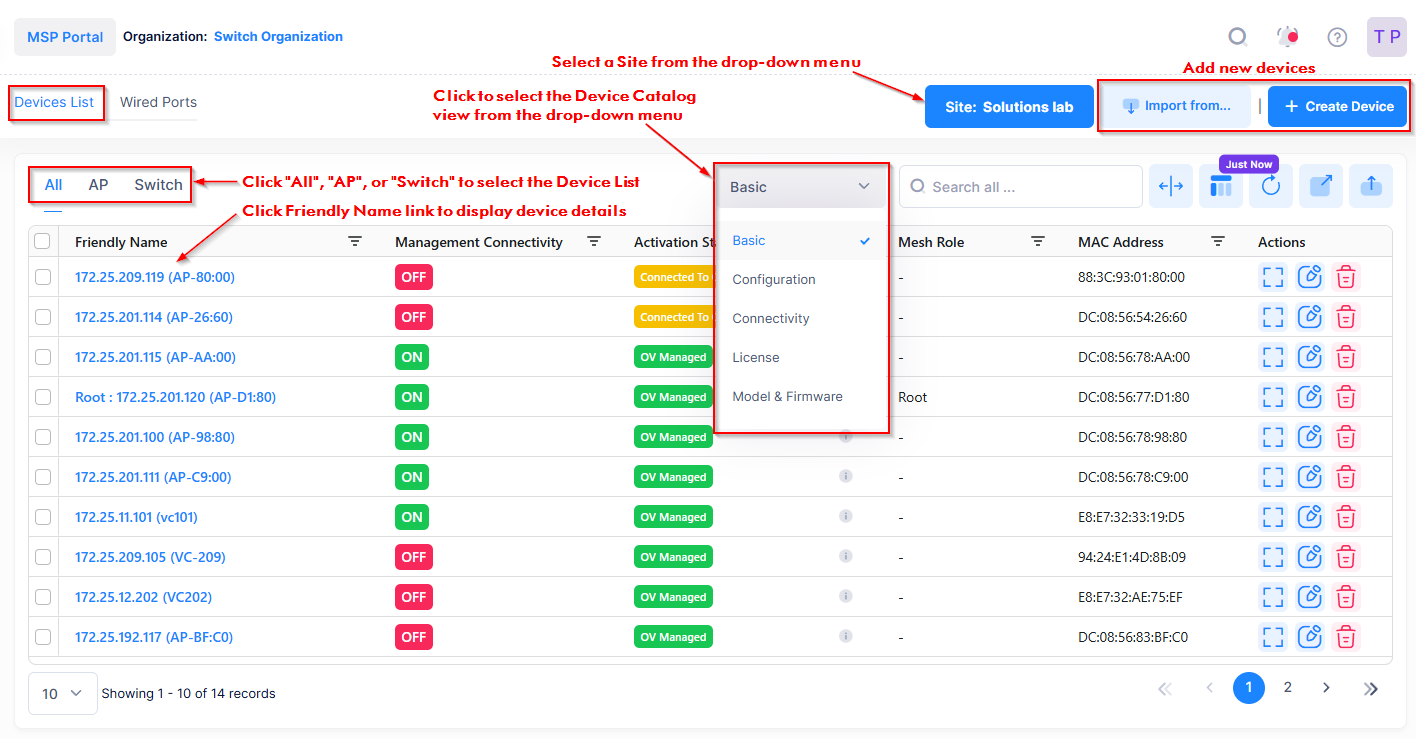Image resolution: width=1416 pixels, height=739 pixels.
Task: Open the Root : 172.25.201.120 (AP-D1:80) link
Action: (175, 397)
